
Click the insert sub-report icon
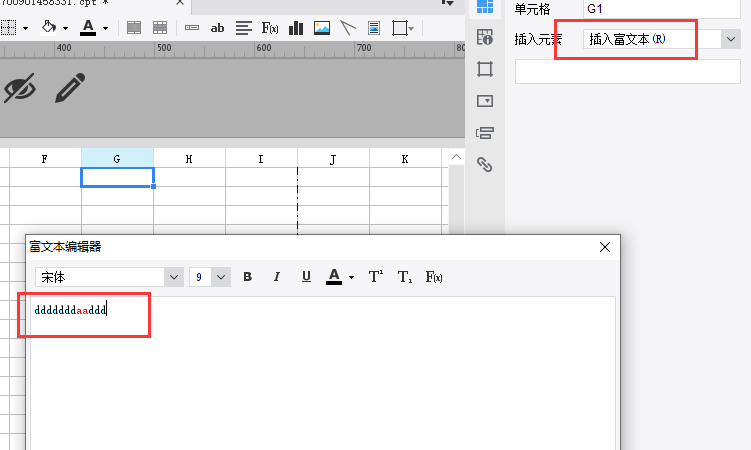[374, 28]
